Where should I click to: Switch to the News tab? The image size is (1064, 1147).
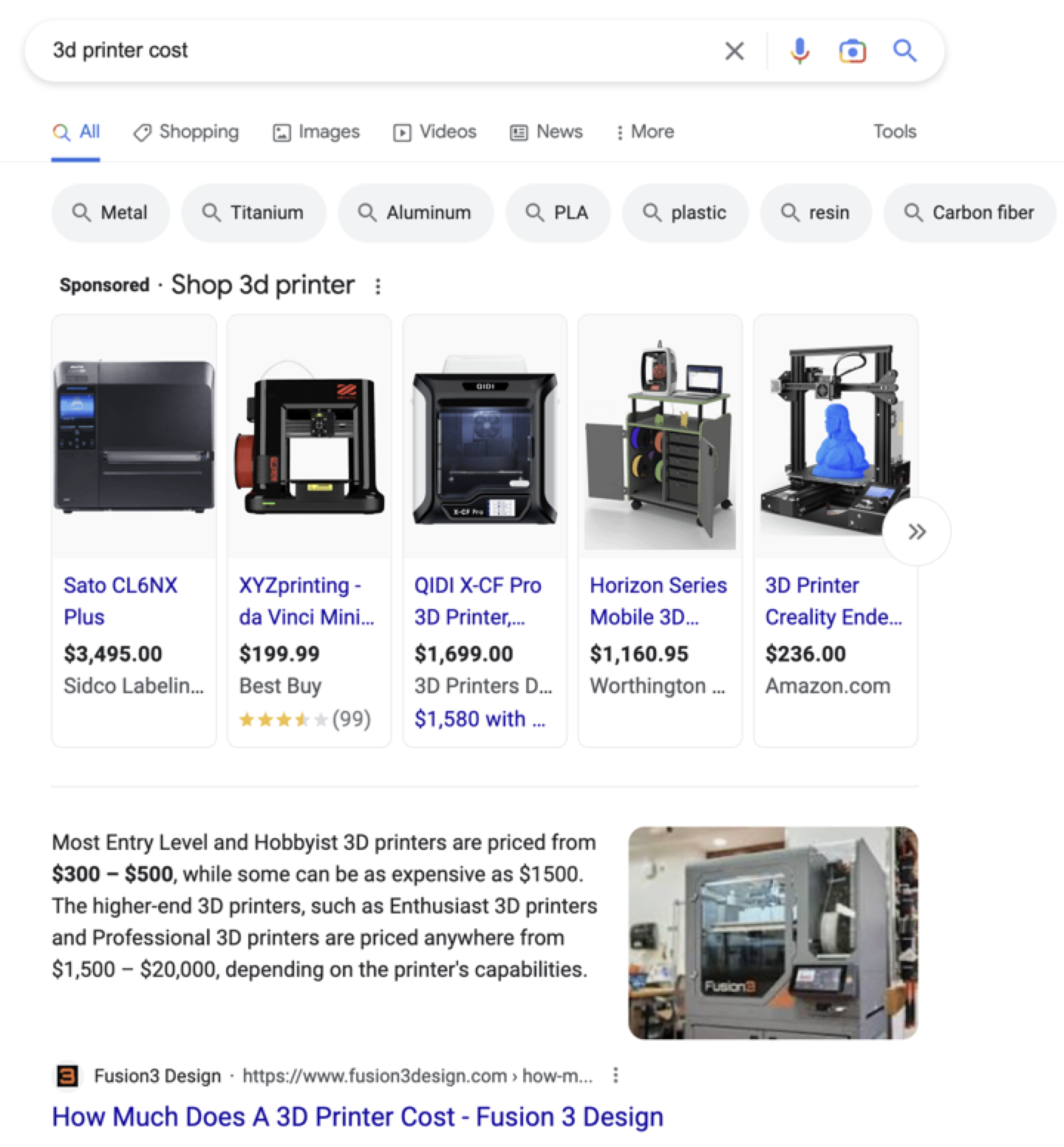tap(546, 132)
